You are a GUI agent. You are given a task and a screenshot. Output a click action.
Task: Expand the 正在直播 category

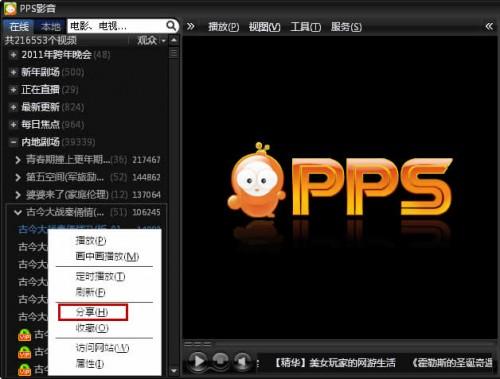[13, 90]
